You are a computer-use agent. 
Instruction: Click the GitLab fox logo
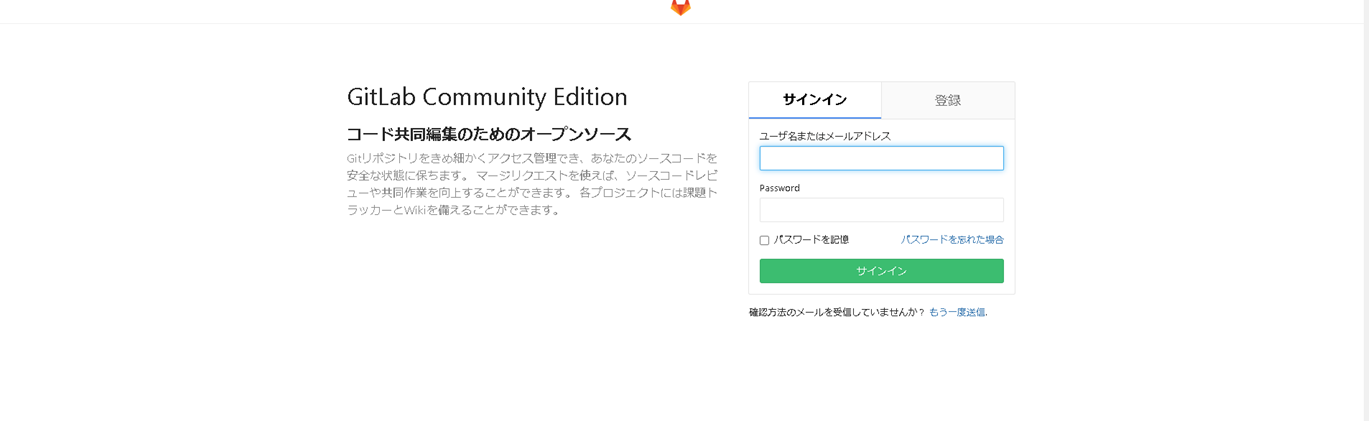click(x=680, y=7)
